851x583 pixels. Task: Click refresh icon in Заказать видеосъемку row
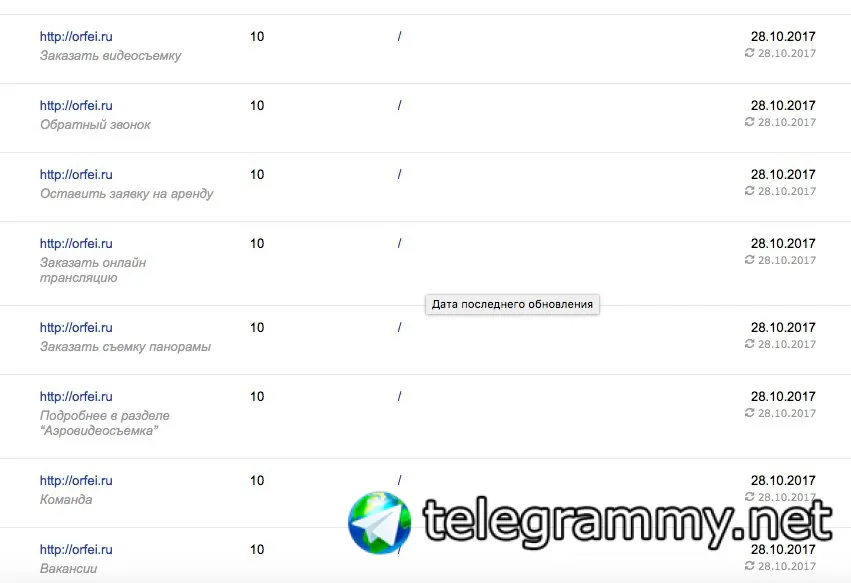(750, 53)
